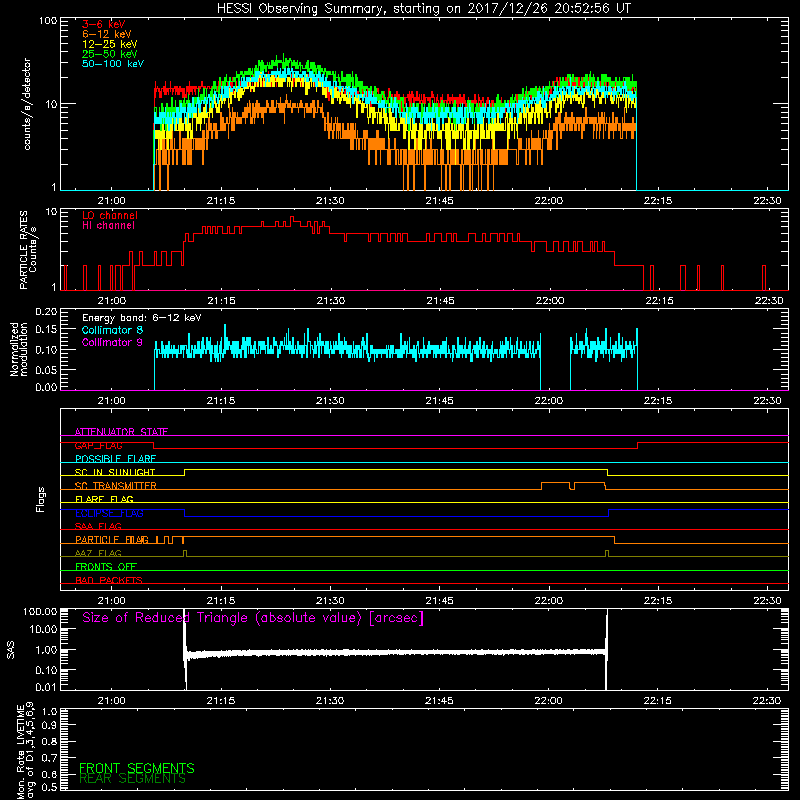This screenshot has height=800, width=800.
Task: Click the 0.15 tick on the modulation axis
Action: click(46, 331)
